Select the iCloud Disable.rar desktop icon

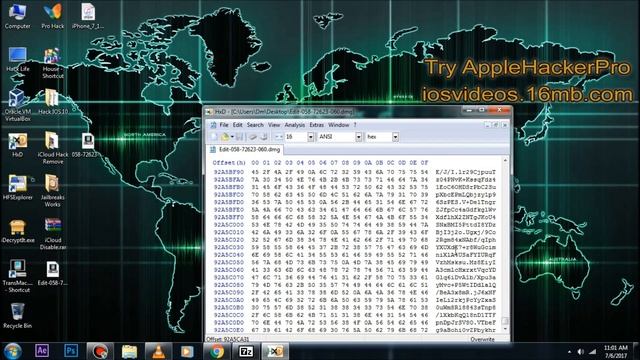53,233
